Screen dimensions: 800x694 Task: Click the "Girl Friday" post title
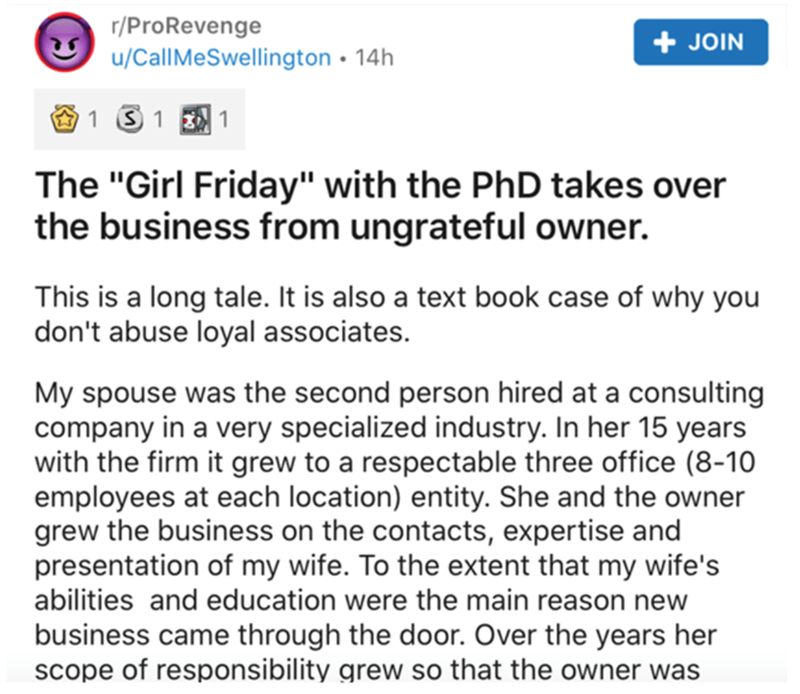point(380,186)
